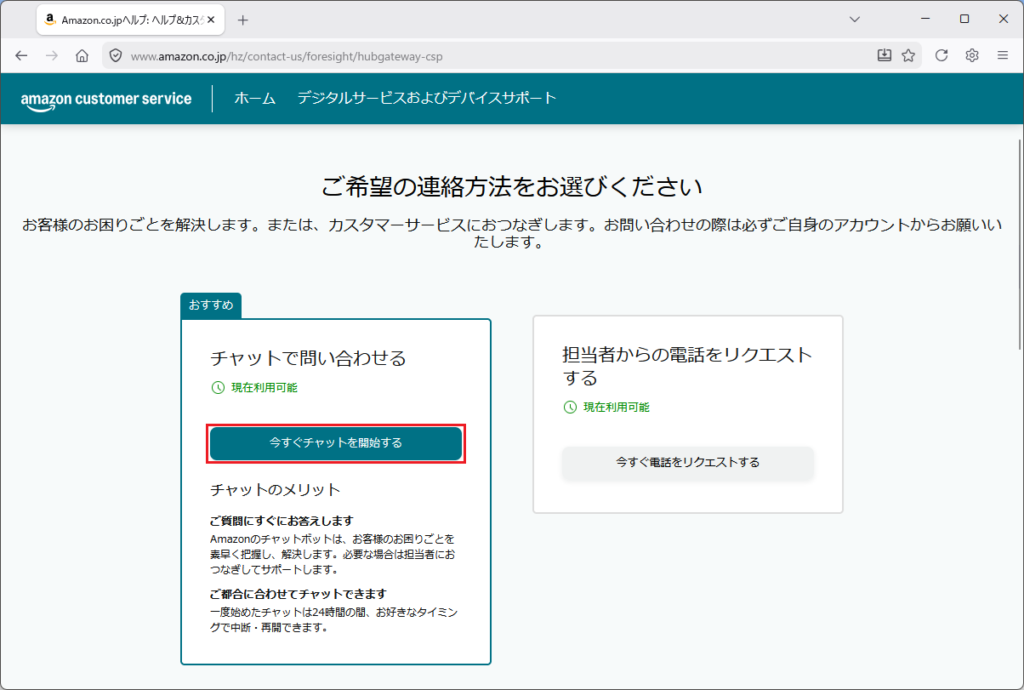Click 現在利用可能 text in chat card
This screenshot has height=690, width=1024.
click(264, 388)
